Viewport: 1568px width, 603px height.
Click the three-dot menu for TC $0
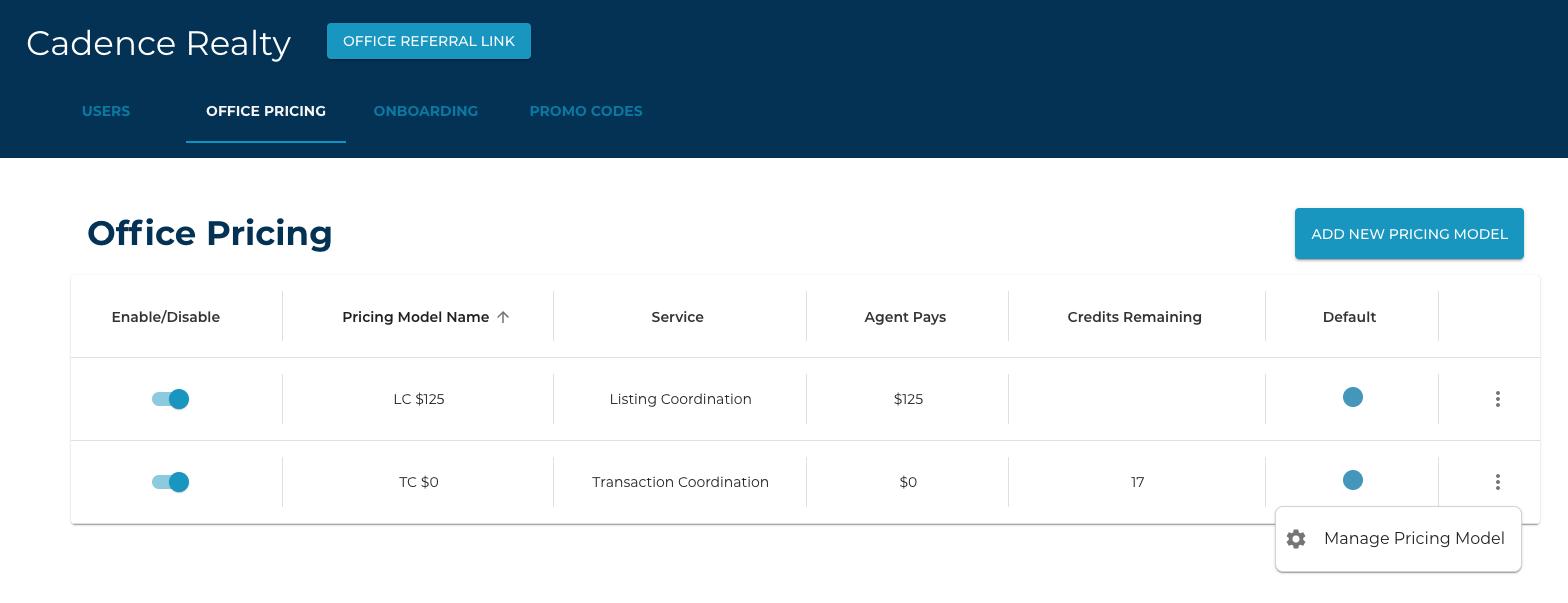pyautogui.click(x=1497, y=482)
